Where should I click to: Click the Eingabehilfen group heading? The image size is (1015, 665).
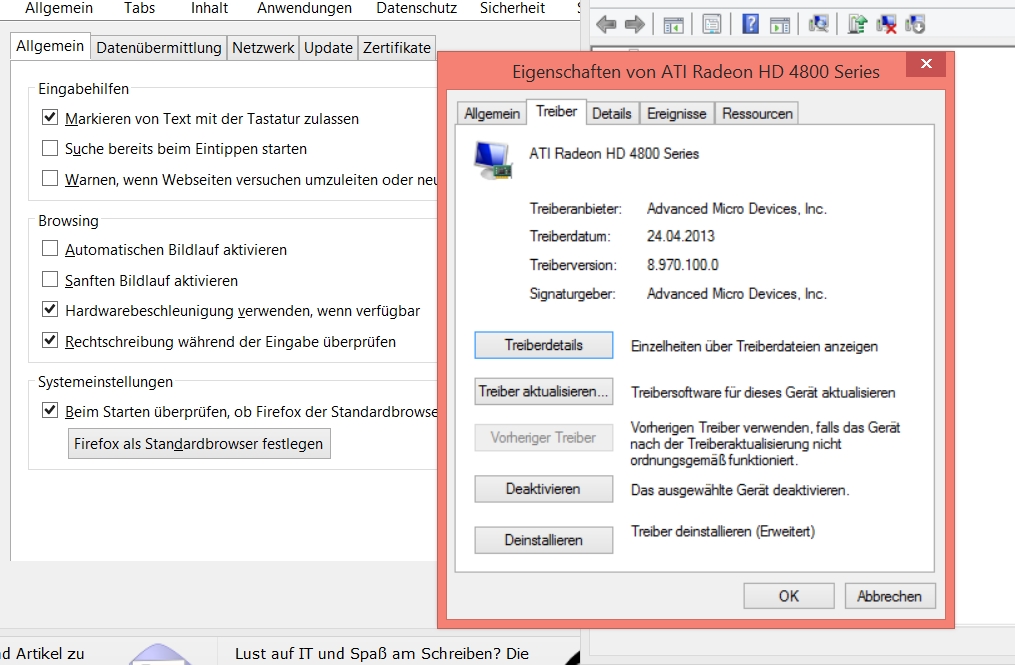(x=84, y=89)
